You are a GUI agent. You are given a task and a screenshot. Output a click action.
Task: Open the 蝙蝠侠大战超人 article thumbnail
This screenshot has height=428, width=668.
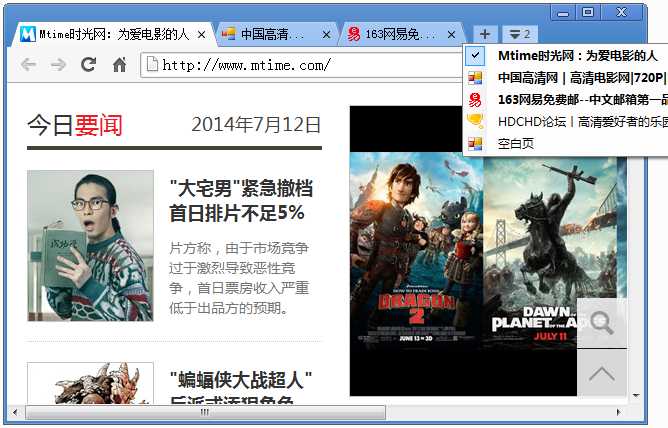(x=90, y=383)
